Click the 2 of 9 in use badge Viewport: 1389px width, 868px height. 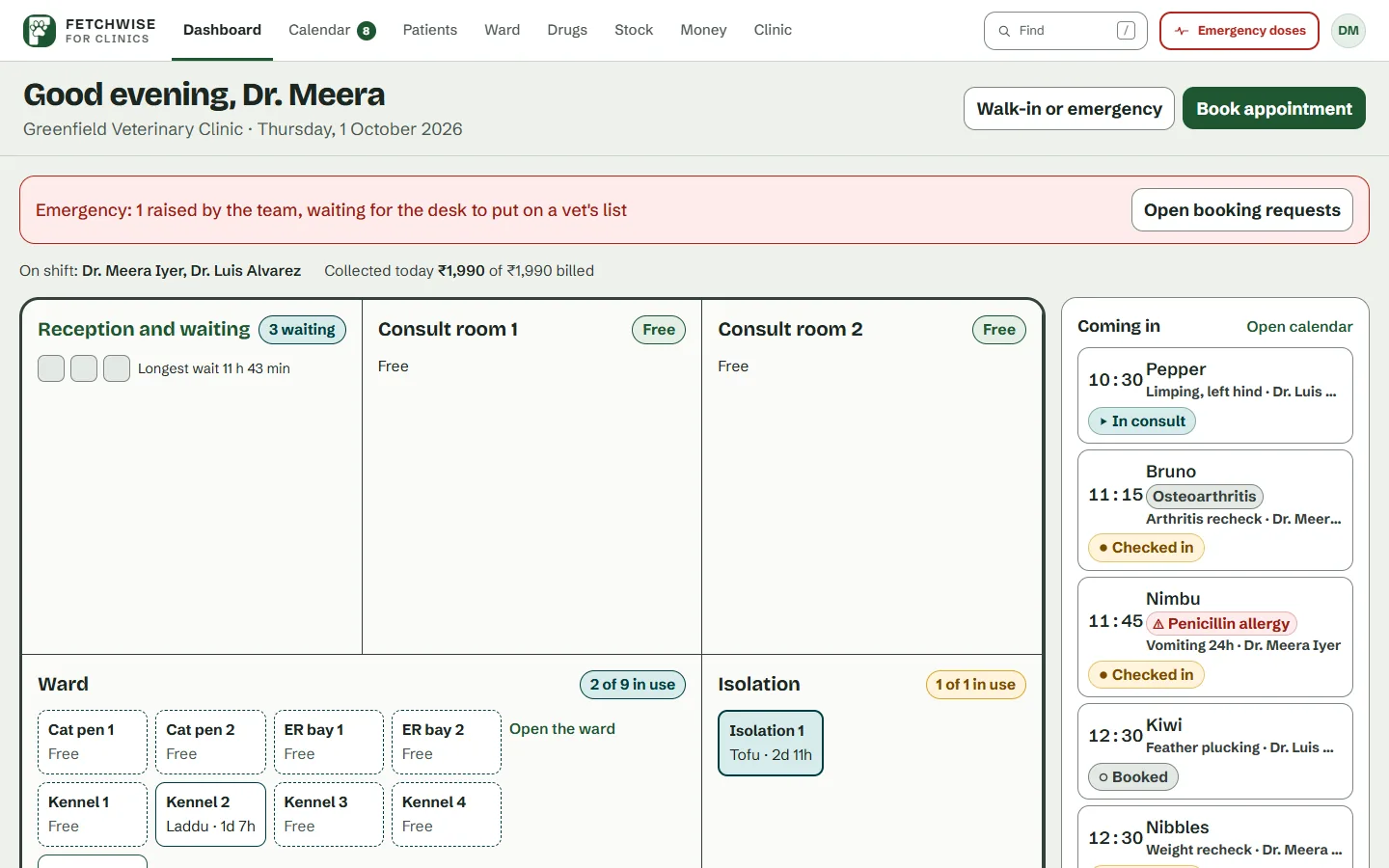click(633, 685)
